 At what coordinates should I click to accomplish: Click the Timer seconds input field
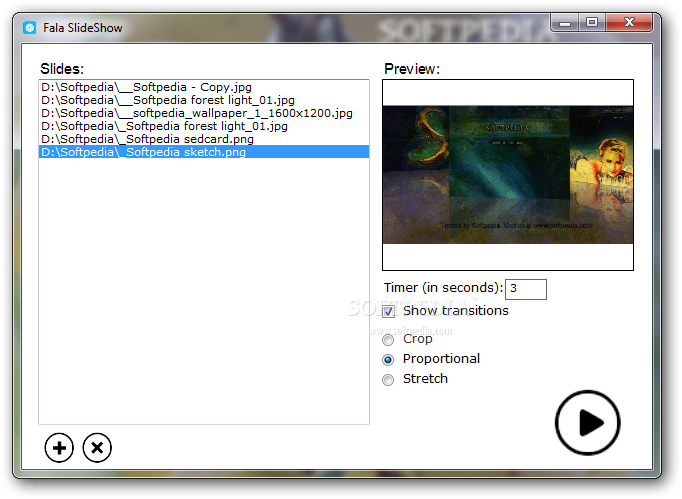point(525,289)
